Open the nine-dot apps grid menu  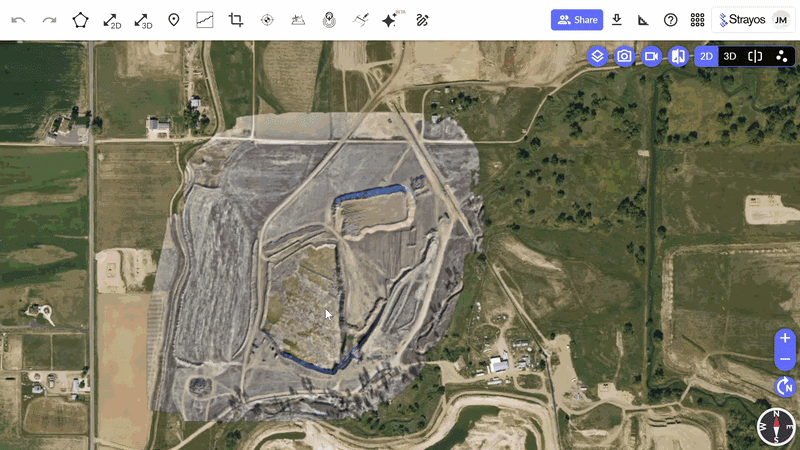click(x=697, y=20)
